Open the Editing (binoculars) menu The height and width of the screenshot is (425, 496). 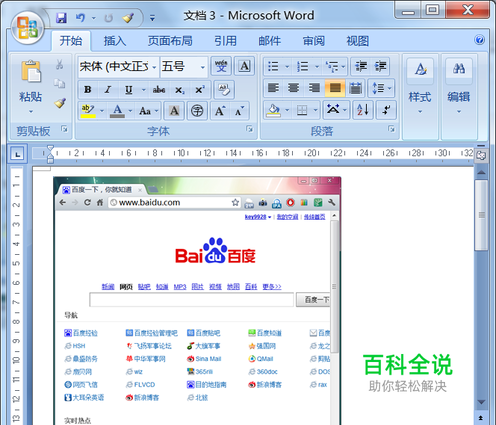(x=459, y=86)
